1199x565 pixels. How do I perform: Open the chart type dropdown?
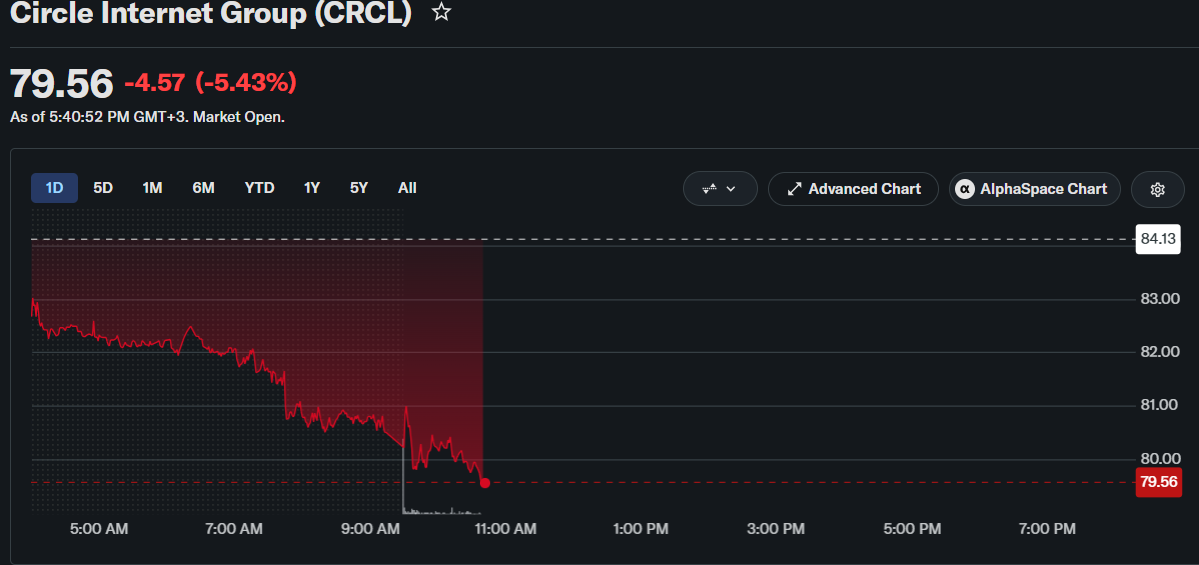pyautogui.click(x=720, y=189)
